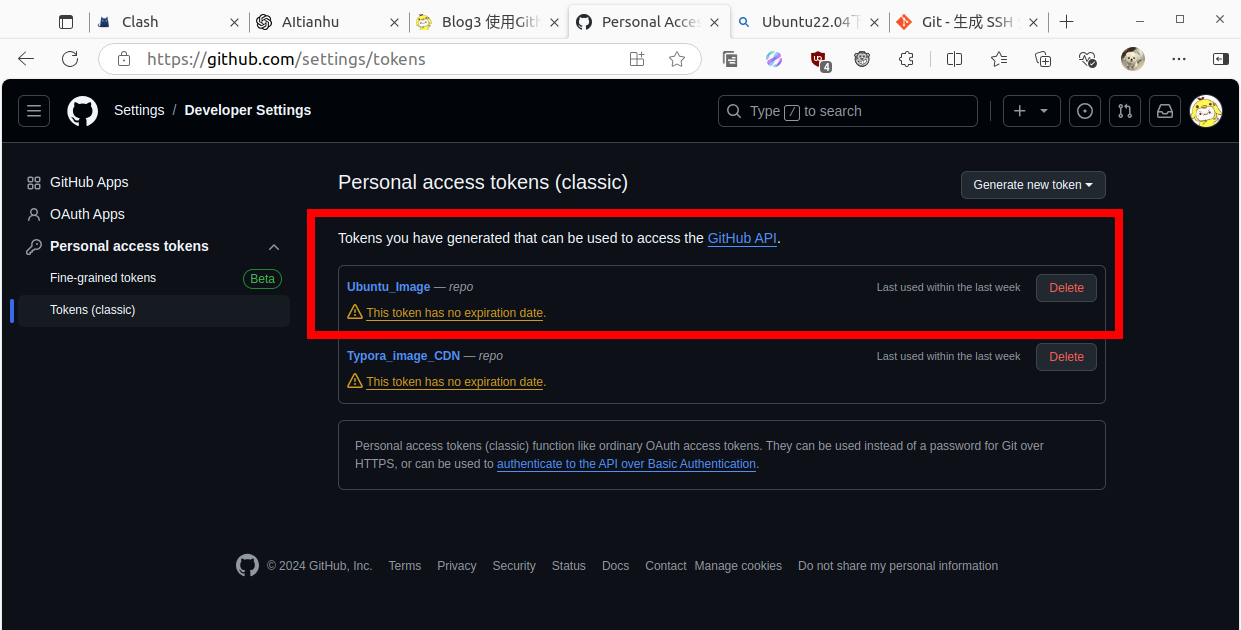Open the Docs footer link
Viewport: 1241px width, 630px height.
616,566
